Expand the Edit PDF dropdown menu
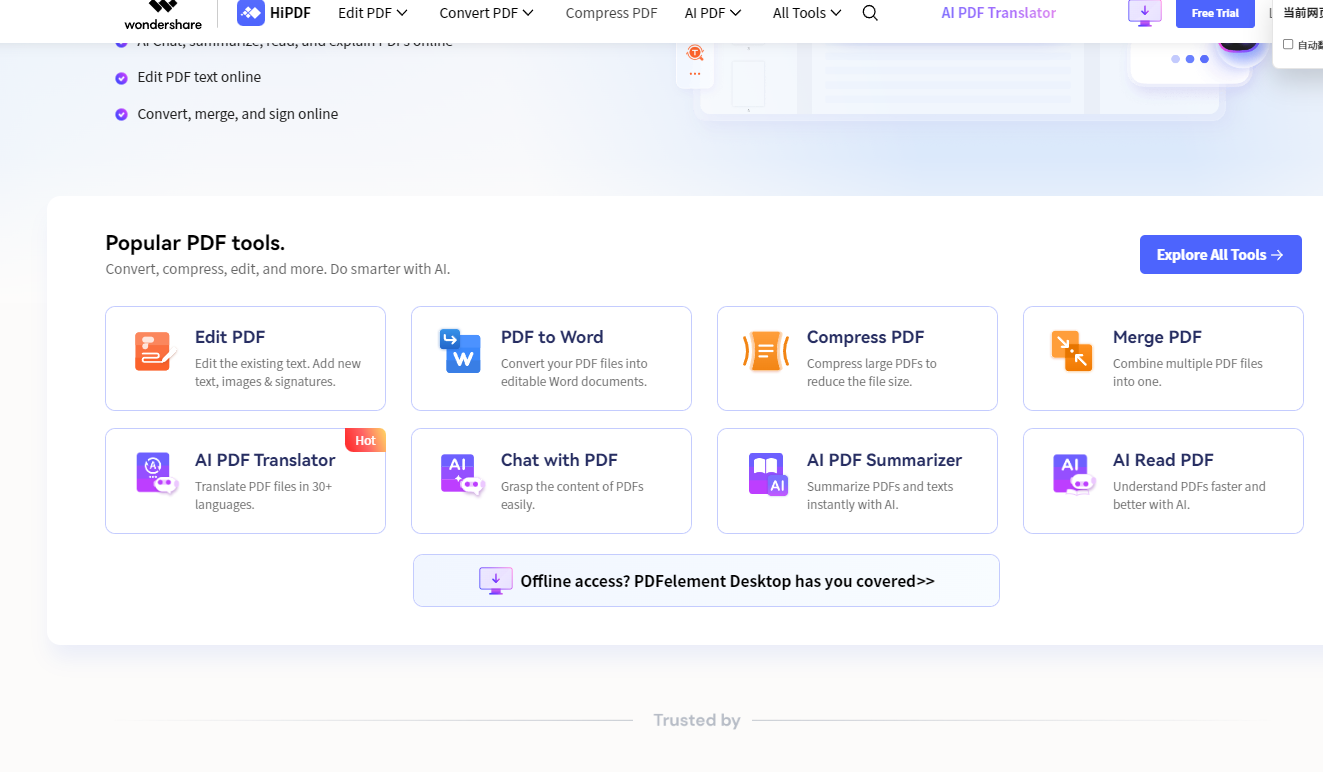1323x772 pixels. click(373, 13)
